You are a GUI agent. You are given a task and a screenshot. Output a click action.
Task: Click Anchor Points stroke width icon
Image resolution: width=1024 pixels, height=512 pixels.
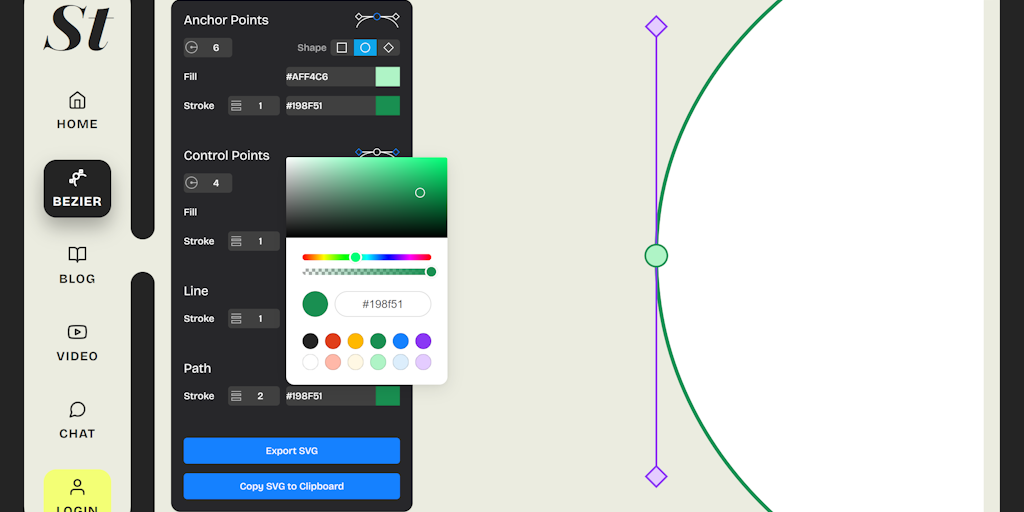pyautogui.click(x=236, y=106)
